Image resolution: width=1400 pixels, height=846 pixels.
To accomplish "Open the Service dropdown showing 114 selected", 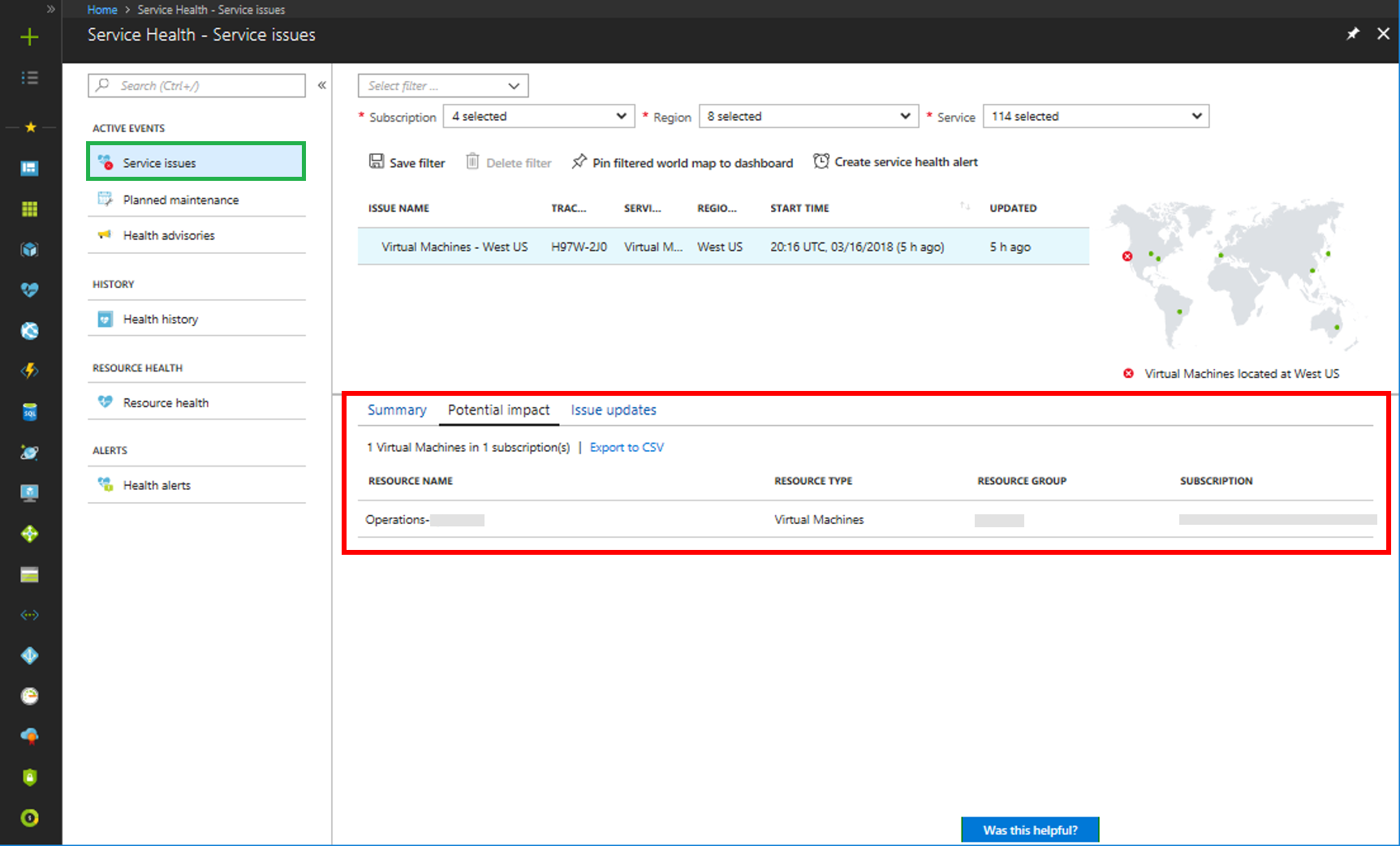I will (x=1096, y=116).
